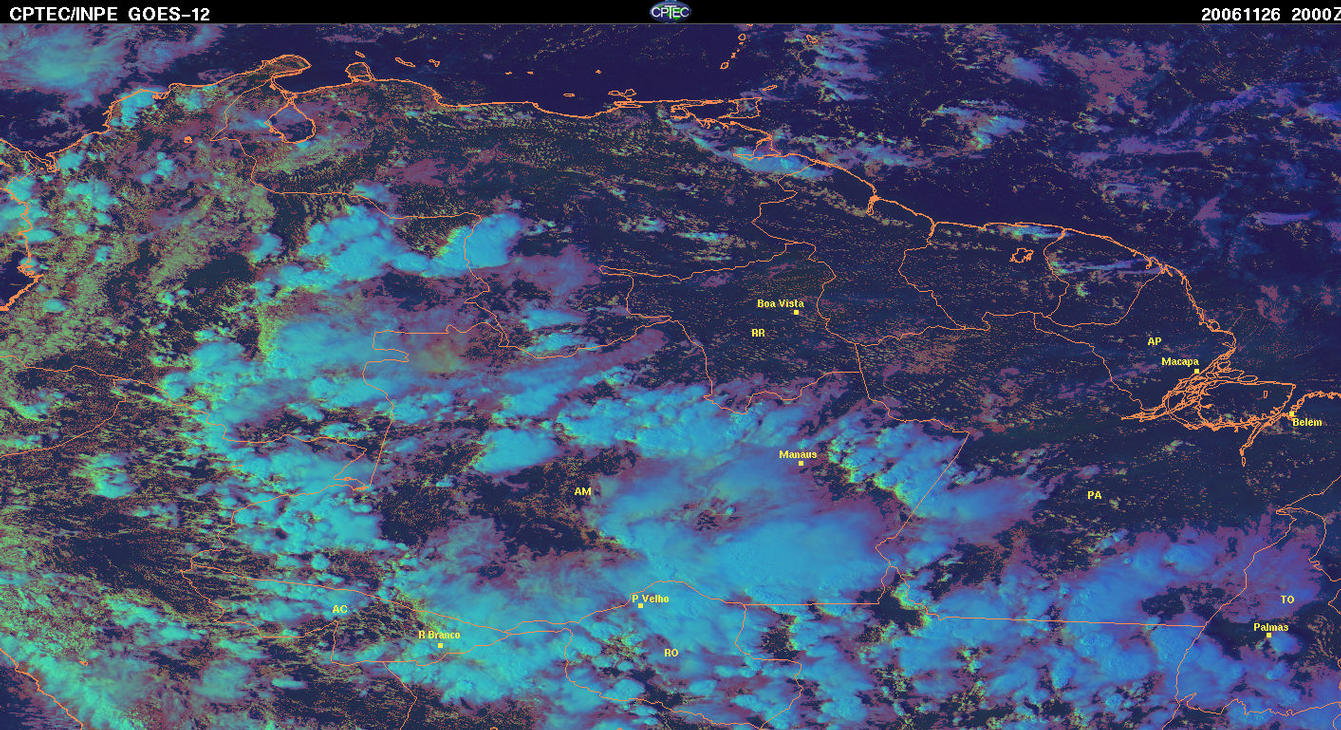Select the PA state label
This screenshot has width=1341, height=730.
(1094, 495)
